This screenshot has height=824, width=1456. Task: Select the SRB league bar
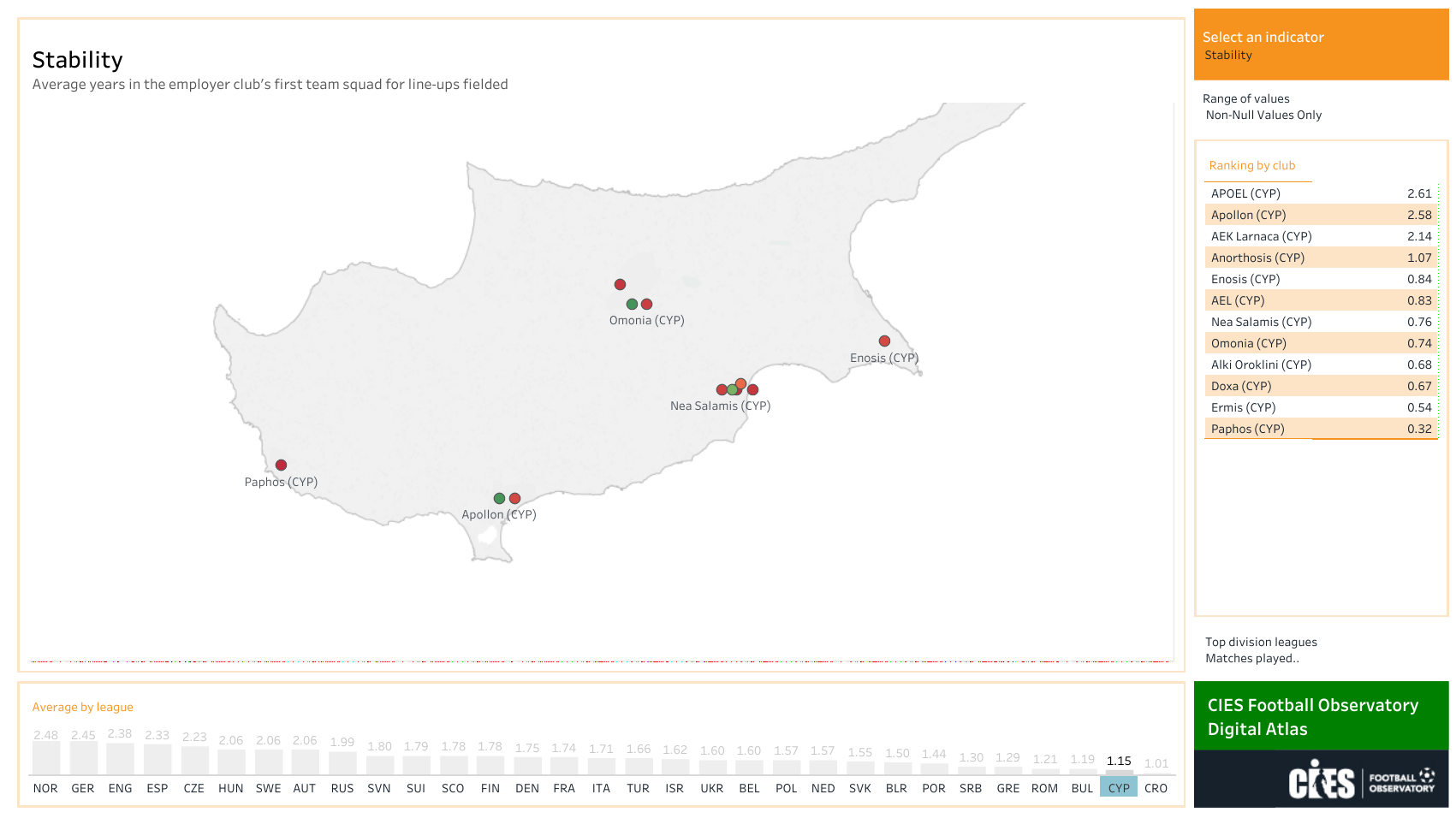coord(972,770)
